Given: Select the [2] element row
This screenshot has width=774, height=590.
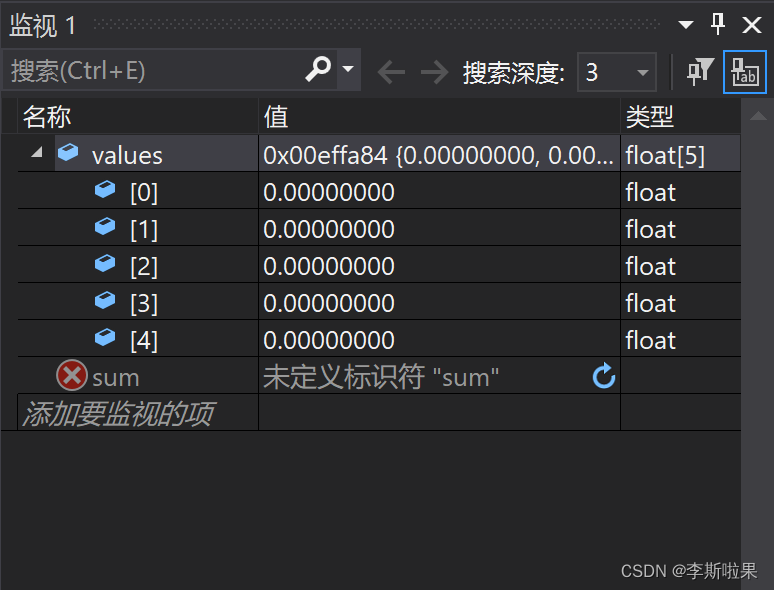Looking at the screenshot, I should [x=379, y=265].
